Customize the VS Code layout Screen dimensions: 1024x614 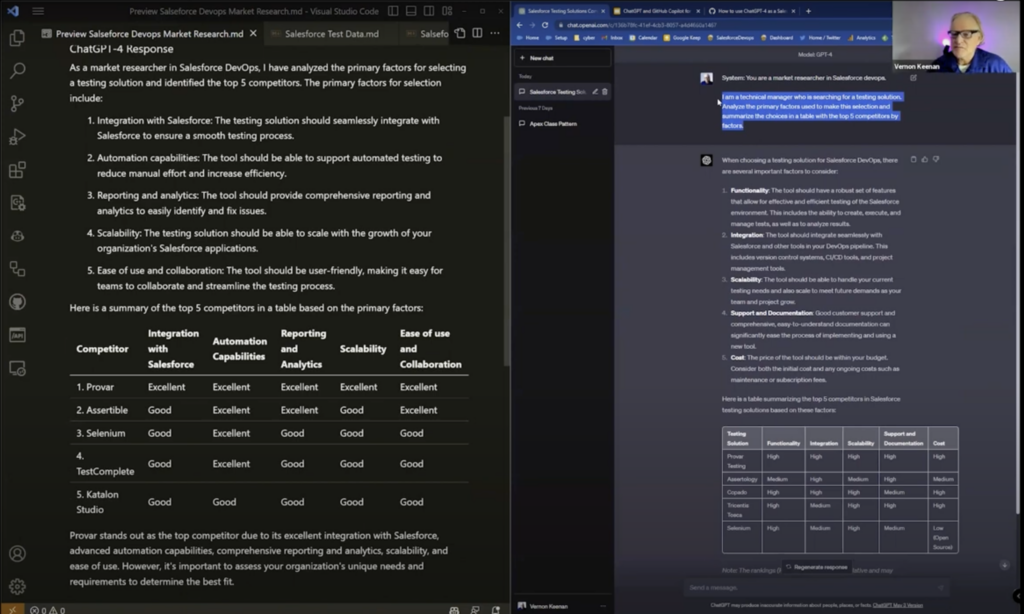(x=447, y=11)
